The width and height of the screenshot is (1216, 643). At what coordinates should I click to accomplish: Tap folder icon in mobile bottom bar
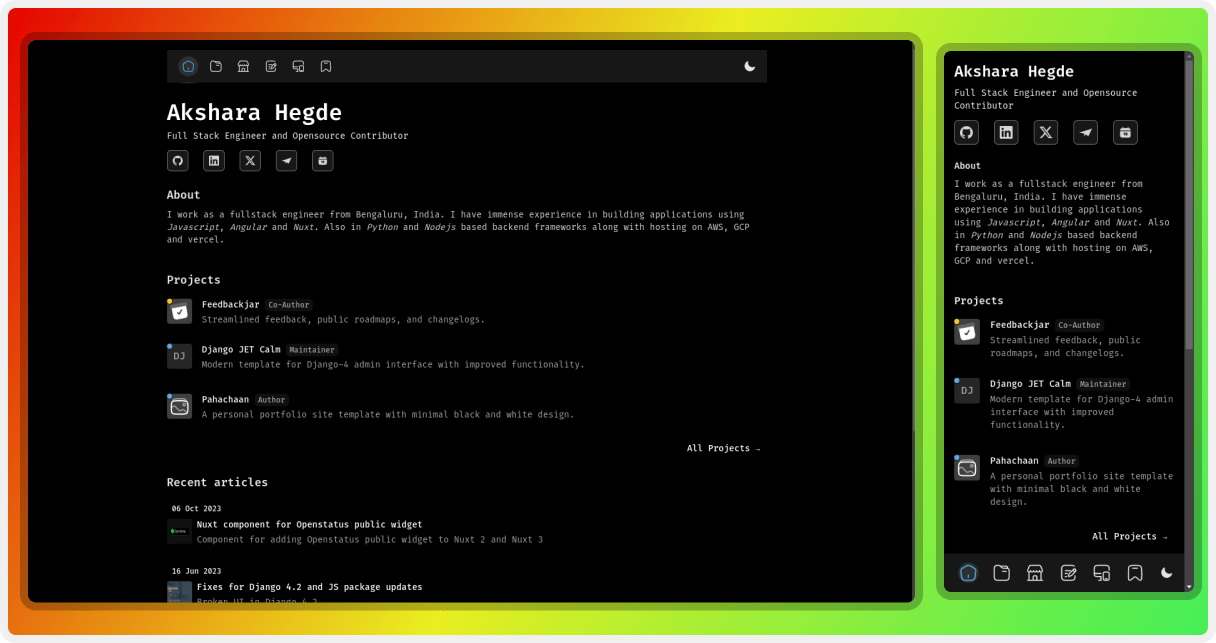(1002, 573)
